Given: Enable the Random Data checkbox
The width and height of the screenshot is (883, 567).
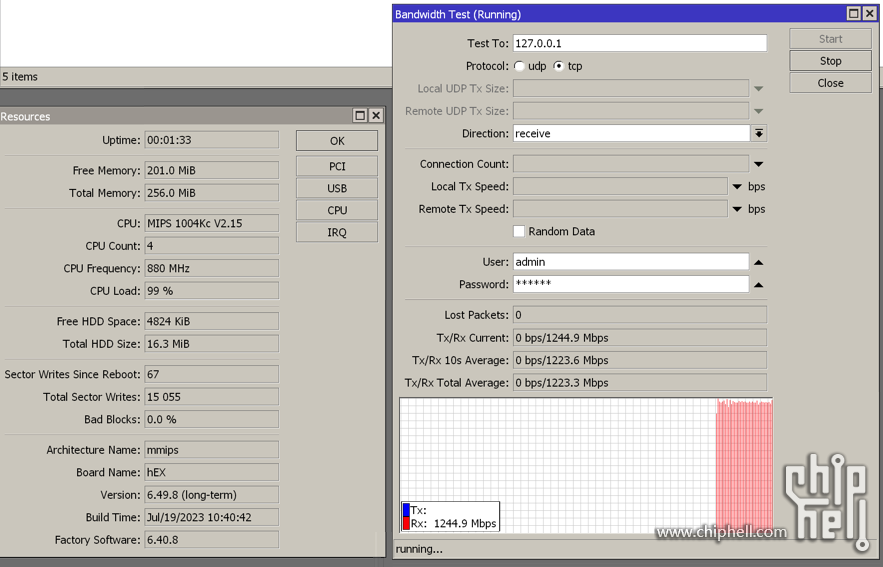Looking at the screenshot, I should pyautogui.click(x=519, y=231).
